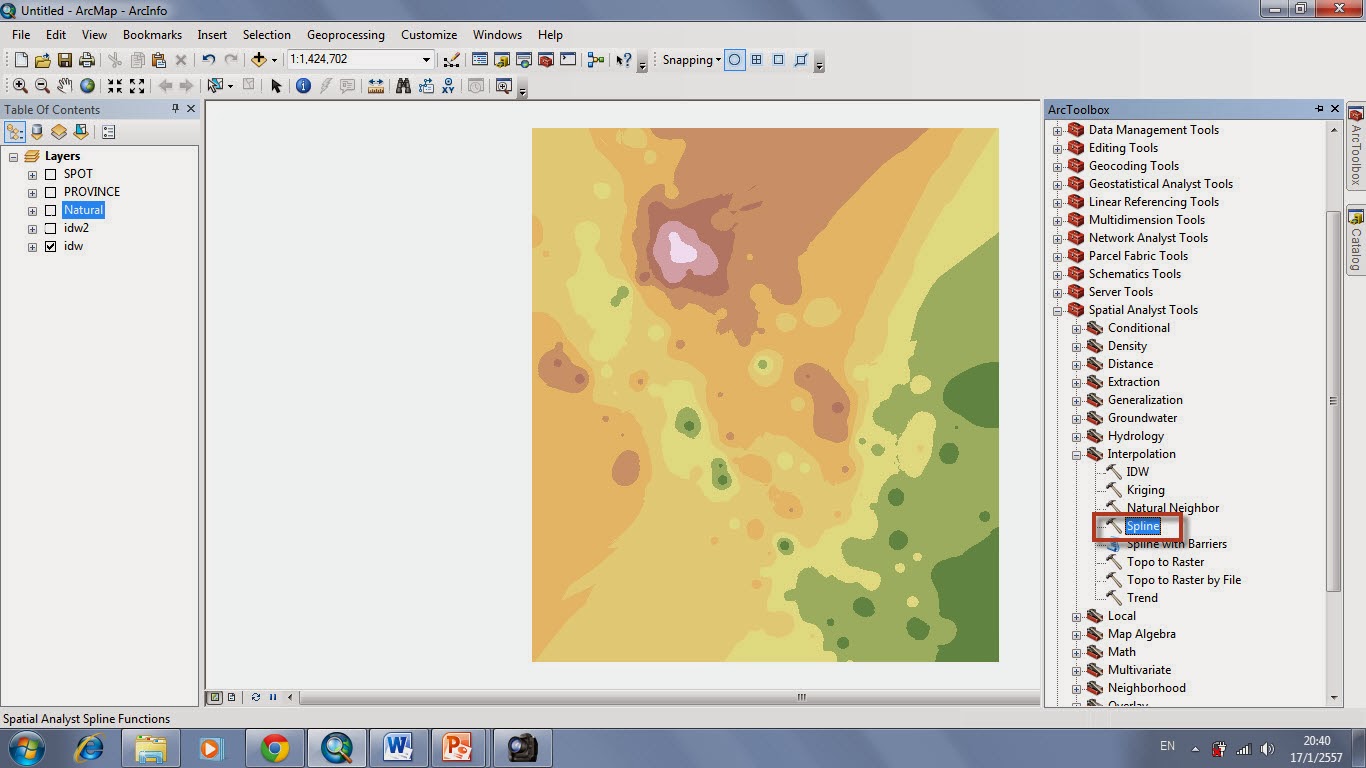This screenshot has width=1366, height=768.
Task: Launch the ModelBuilder window icon
Action: (x=596, y=60)
